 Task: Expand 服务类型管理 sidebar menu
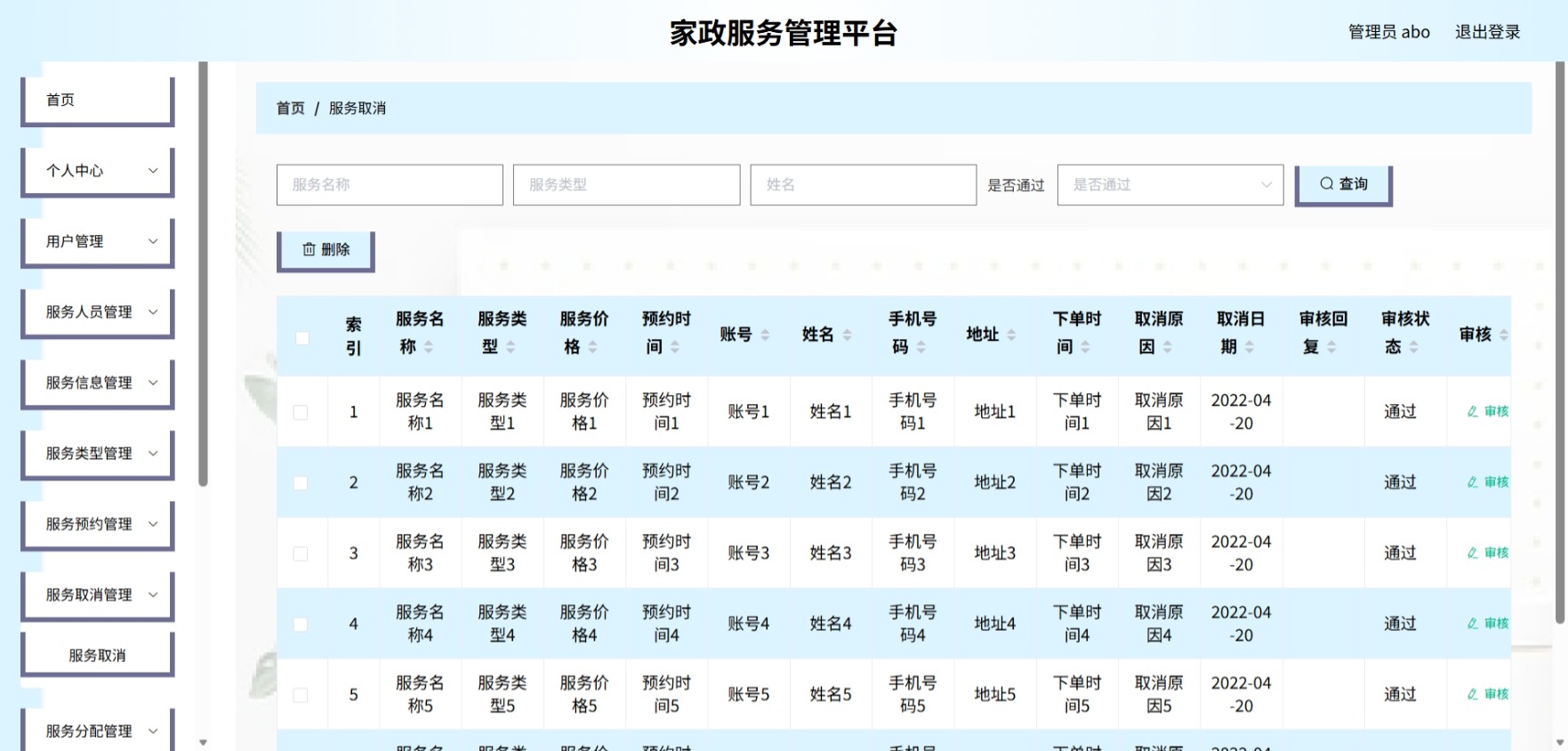point(98,454)
